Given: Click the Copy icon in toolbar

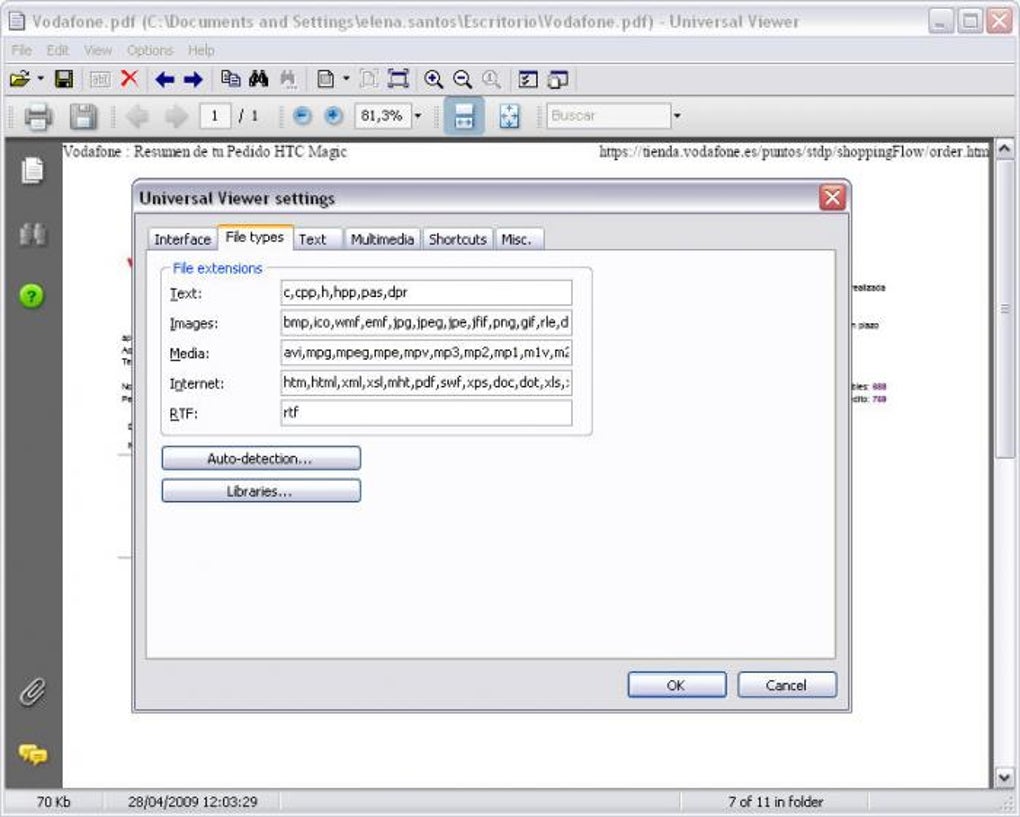Looking at the screenshot, I should pos(230,79).
